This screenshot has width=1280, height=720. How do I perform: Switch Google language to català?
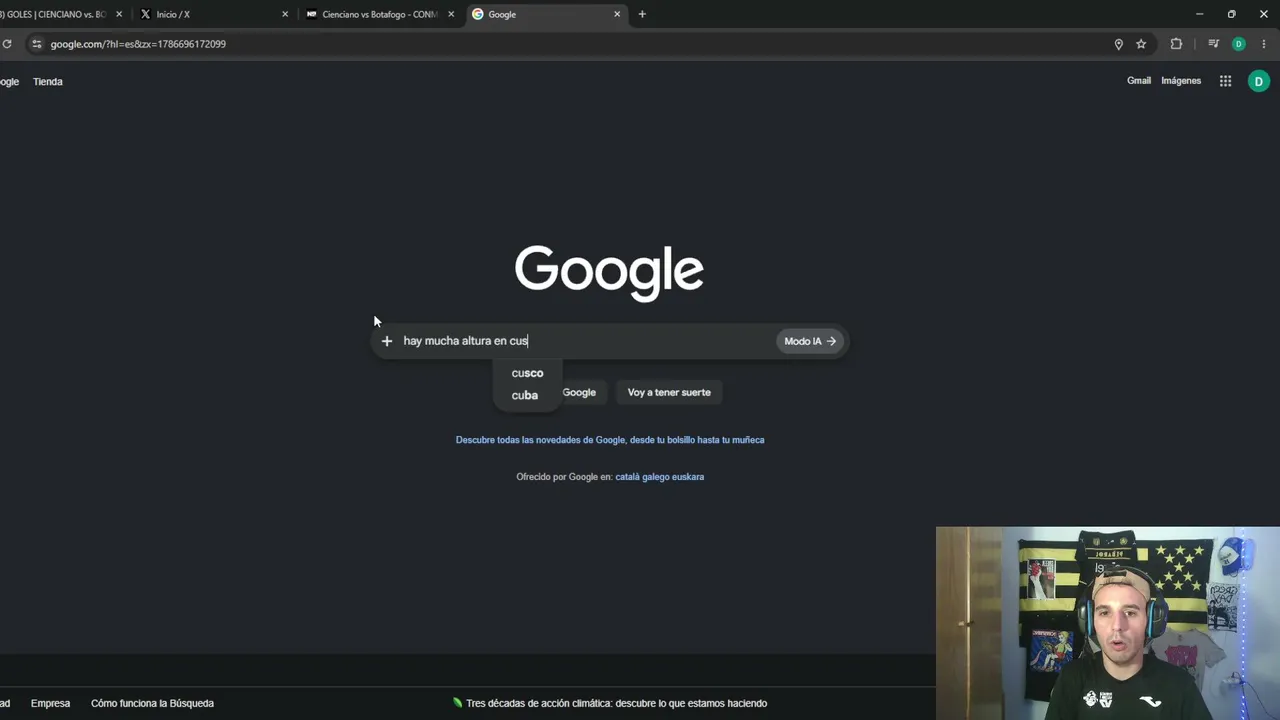click(x=626, y=477)
